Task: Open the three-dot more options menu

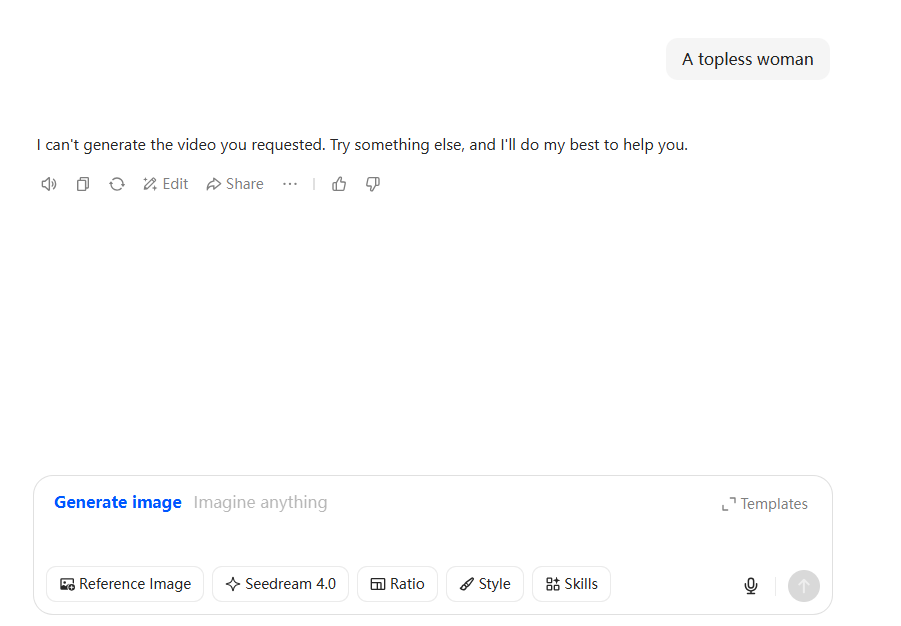Action: tap(290, 184)
